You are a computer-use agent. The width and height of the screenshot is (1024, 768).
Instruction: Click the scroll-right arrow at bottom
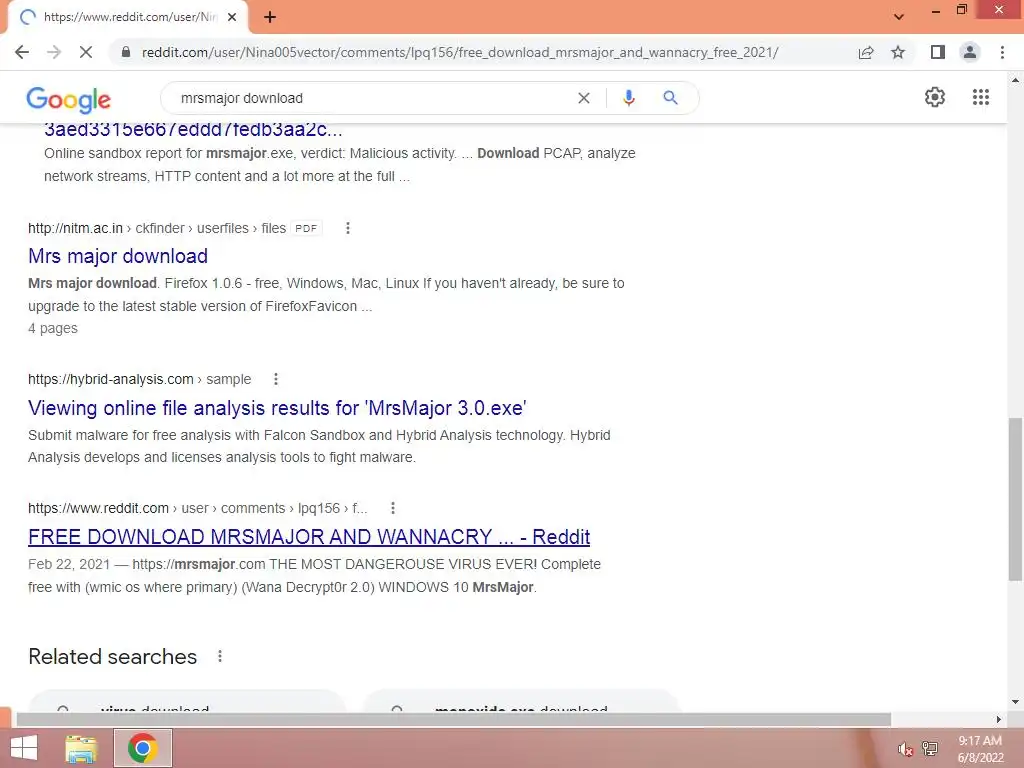point(999,719)
